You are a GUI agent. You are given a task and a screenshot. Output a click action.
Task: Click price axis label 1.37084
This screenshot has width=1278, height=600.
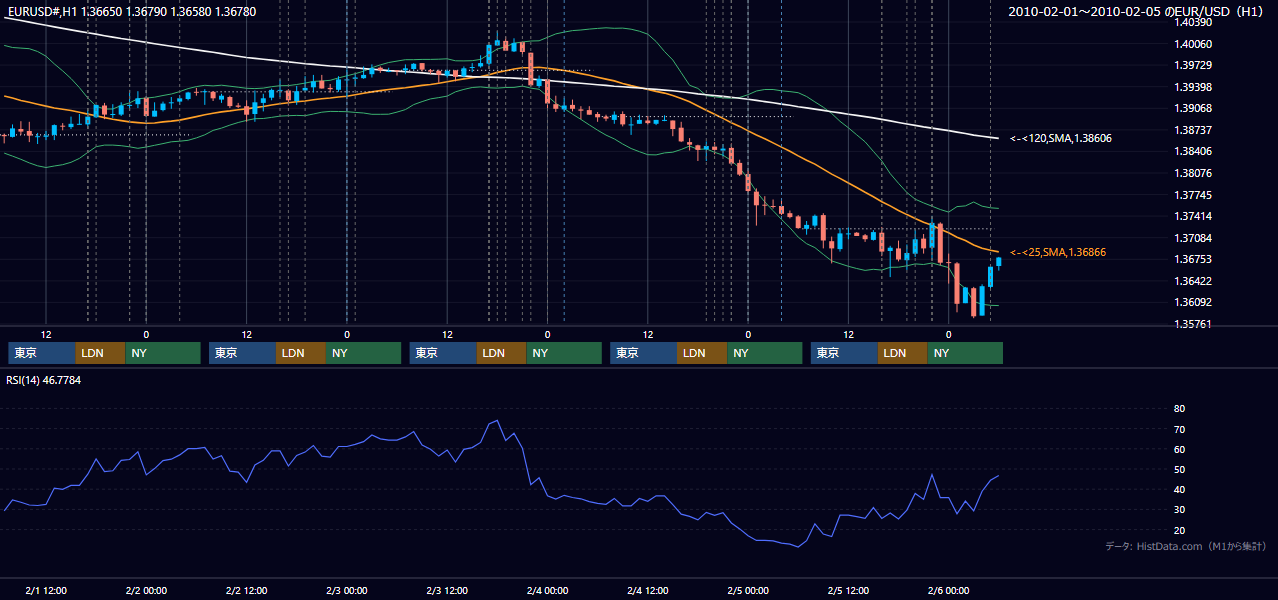point(1192,238)
